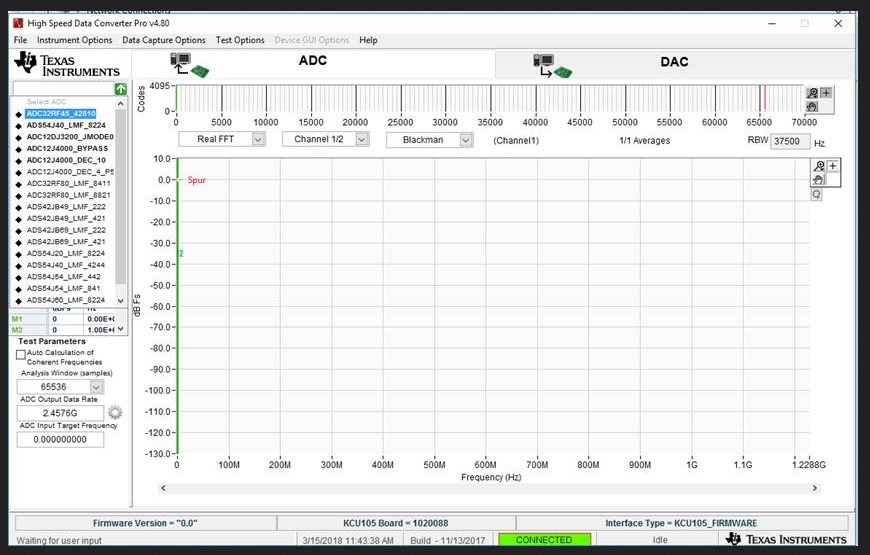The height and width of the screenshot is (555, 870).
Task: Click the Firmware Version status text
Action: (x=145, y=523)
